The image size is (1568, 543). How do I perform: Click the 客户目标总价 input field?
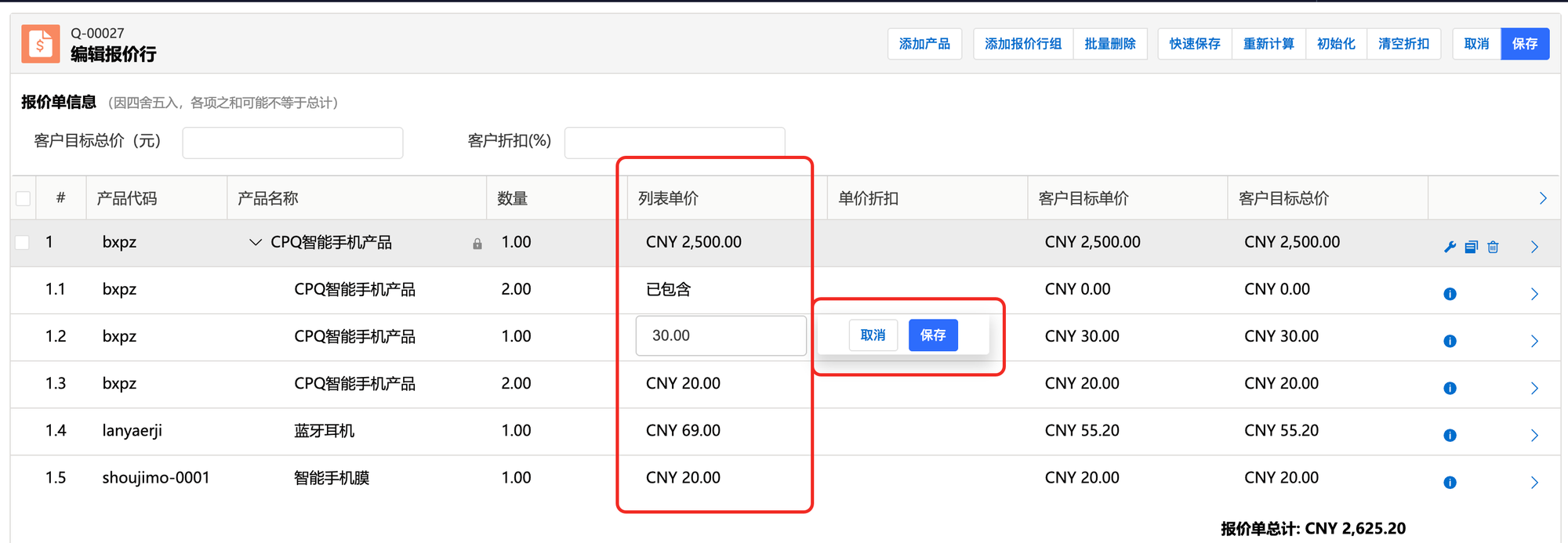[292, 143]
